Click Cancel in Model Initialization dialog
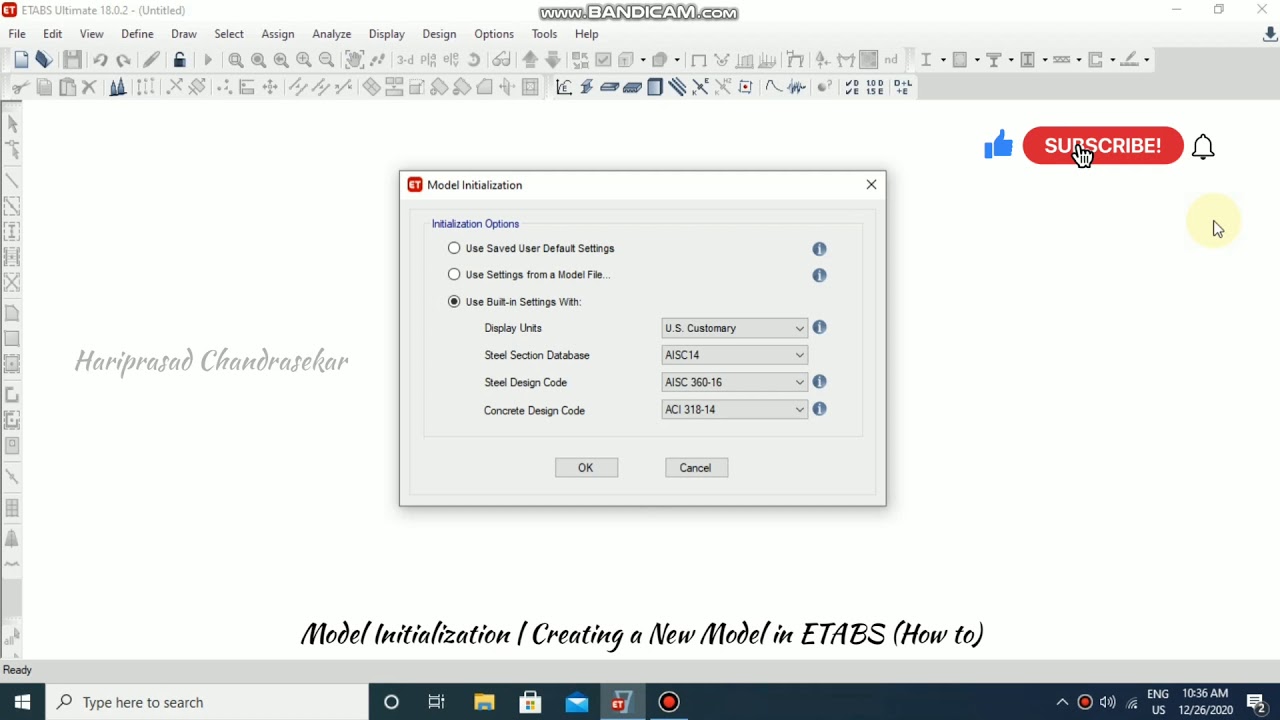1280x720 pixels. coord(696,468)
